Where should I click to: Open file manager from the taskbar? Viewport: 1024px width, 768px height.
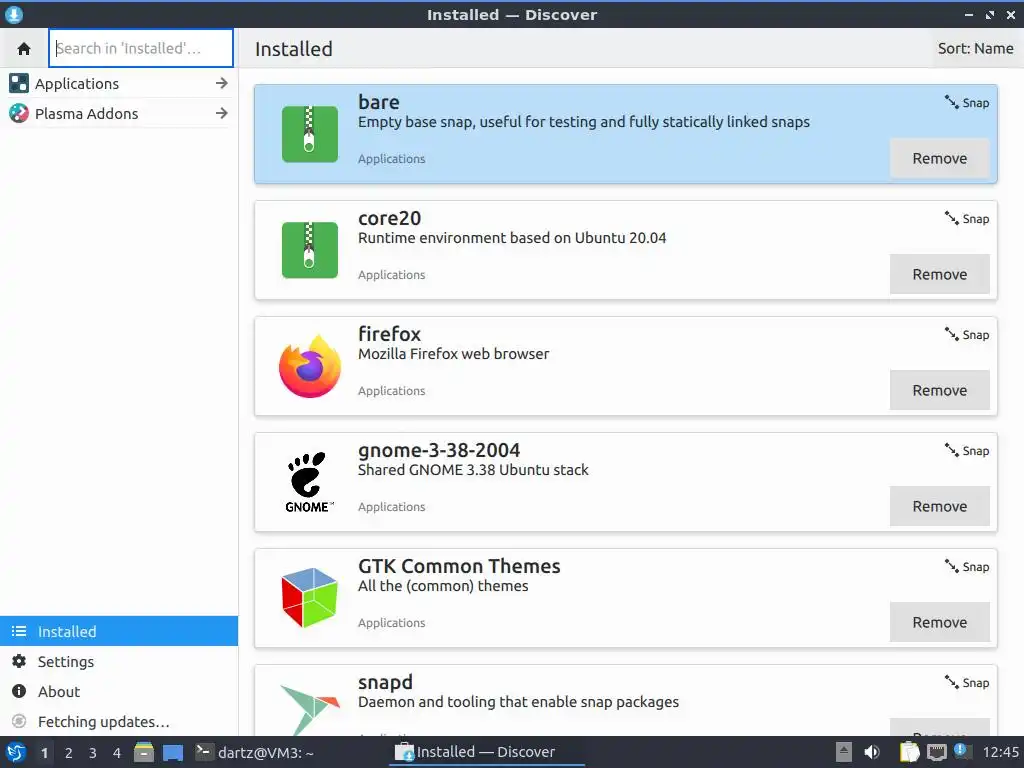coord(144,752)
